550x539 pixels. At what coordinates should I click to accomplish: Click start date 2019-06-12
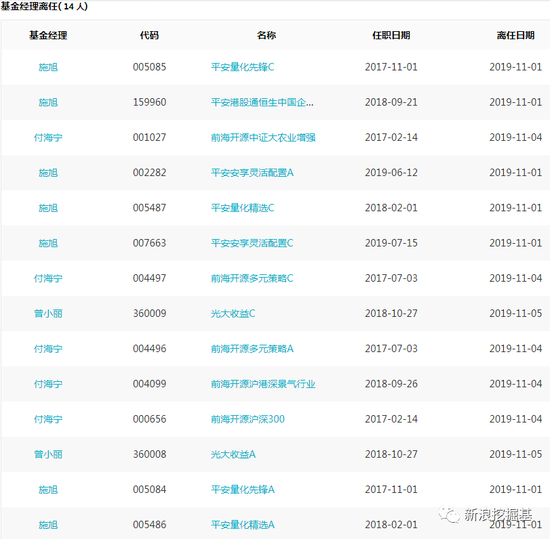coord(391,173)
